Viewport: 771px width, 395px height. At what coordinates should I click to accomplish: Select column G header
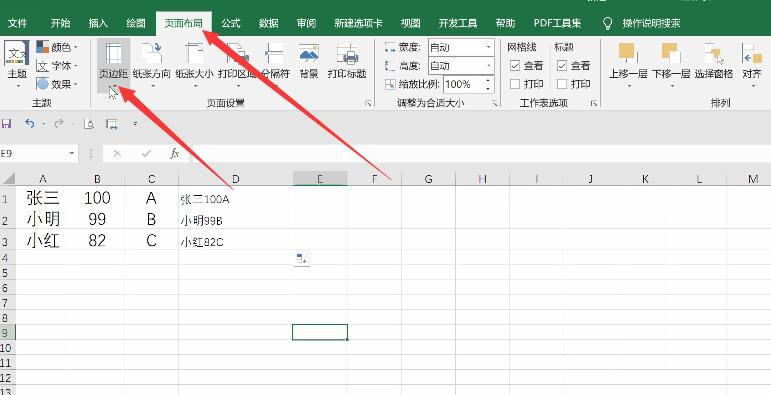428,179
